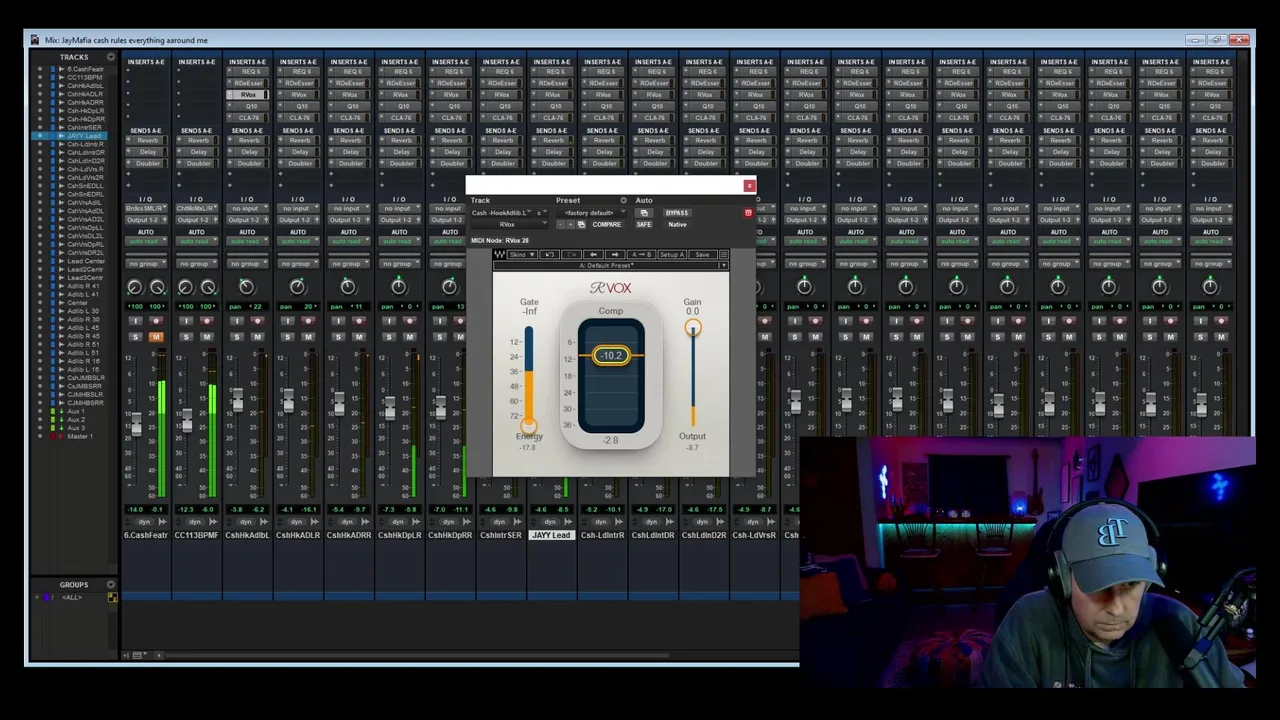
Task: Record-enable the CC113BPMF track
Action: [207, 321]
